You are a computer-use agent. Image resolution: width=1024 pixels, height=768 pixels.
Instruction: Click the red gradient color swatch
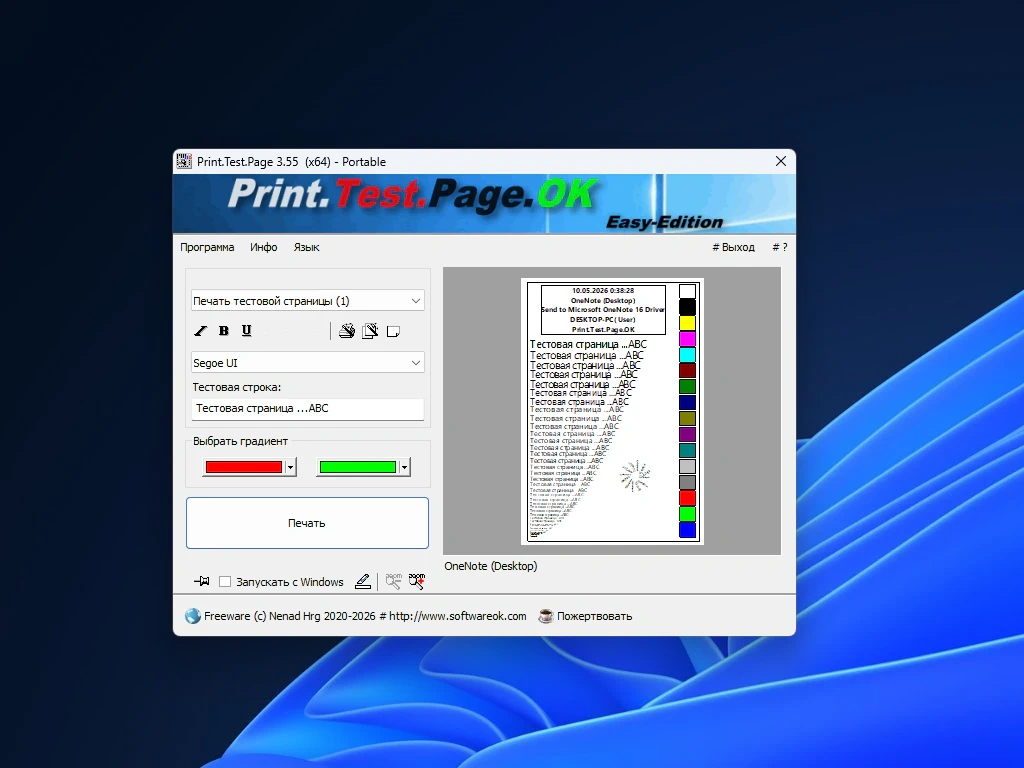(244, 467)
